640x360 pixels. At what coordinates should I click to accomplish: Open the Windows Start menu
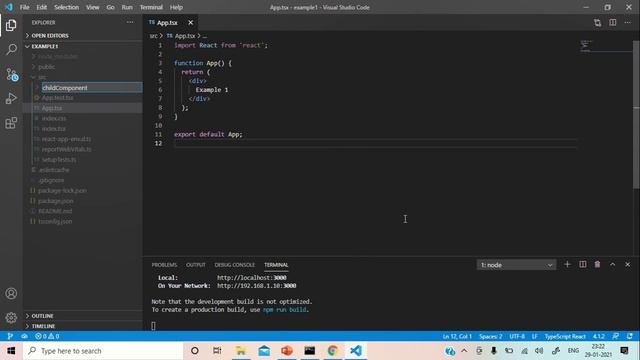point(11,351)
